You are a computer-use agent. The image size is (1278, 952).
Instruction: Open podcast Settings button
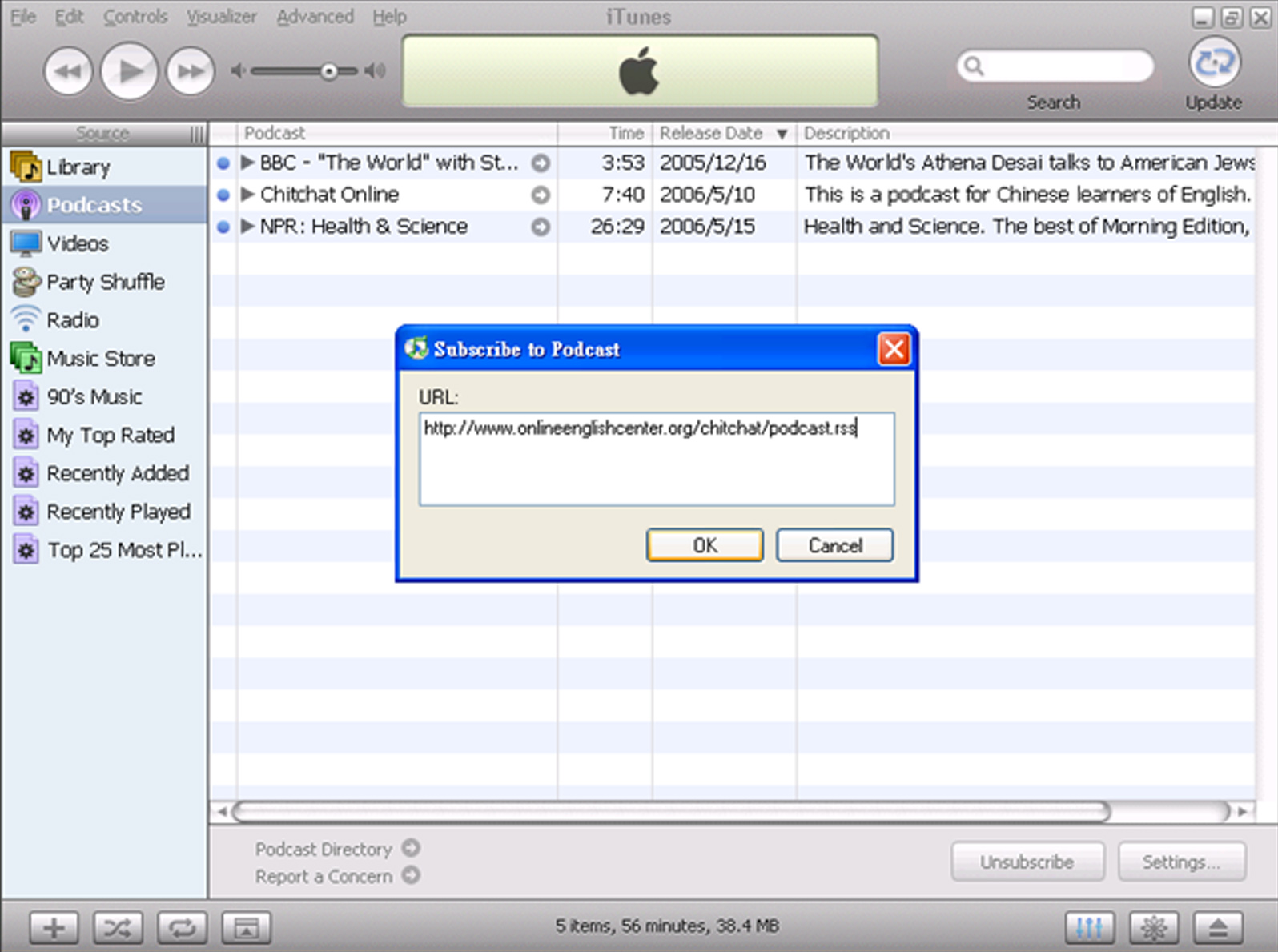[x=1181, y=862]
